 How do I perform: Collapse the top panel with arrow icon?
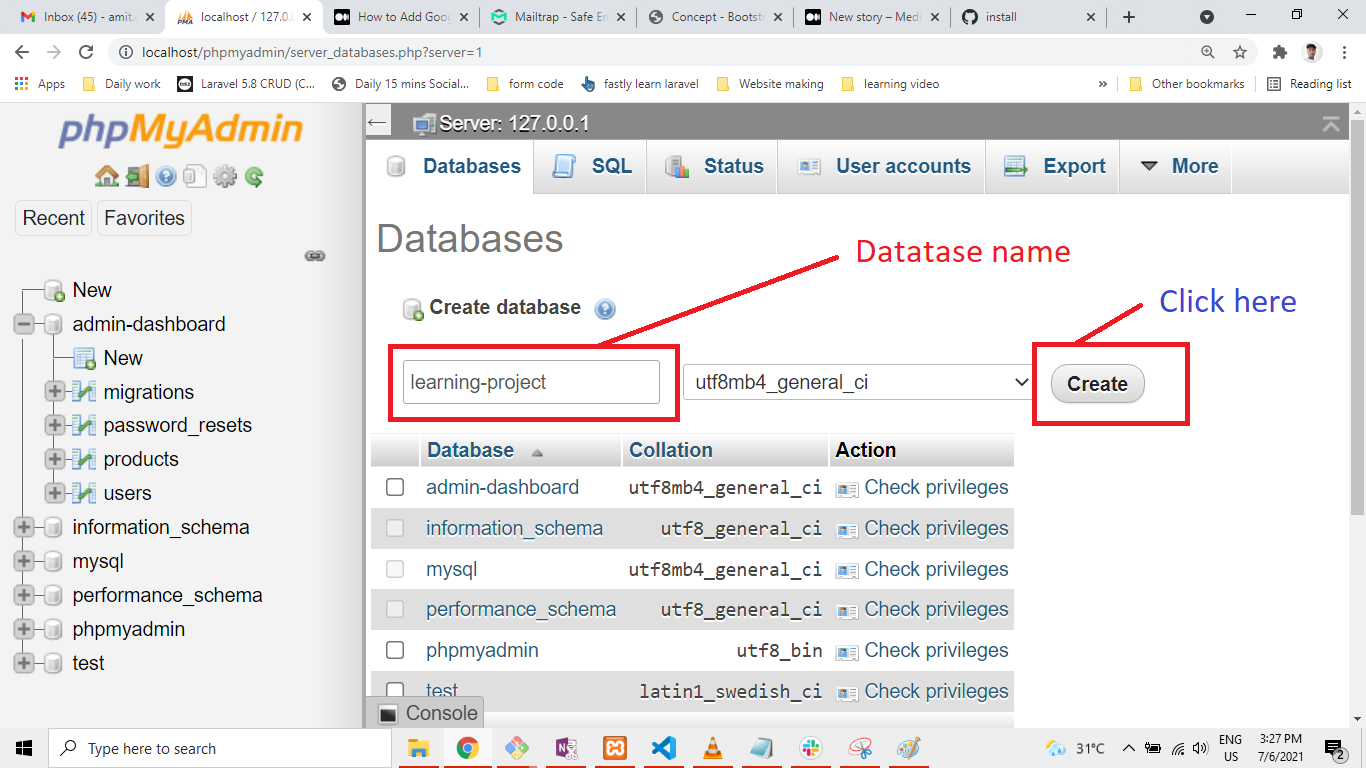click(x=1331, y=124)
